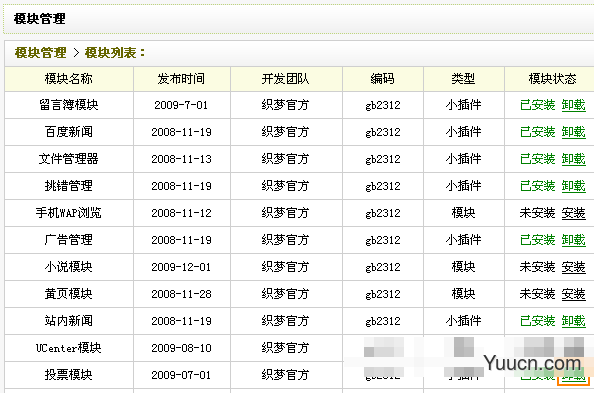Select the 发布时间 column header

181,79
